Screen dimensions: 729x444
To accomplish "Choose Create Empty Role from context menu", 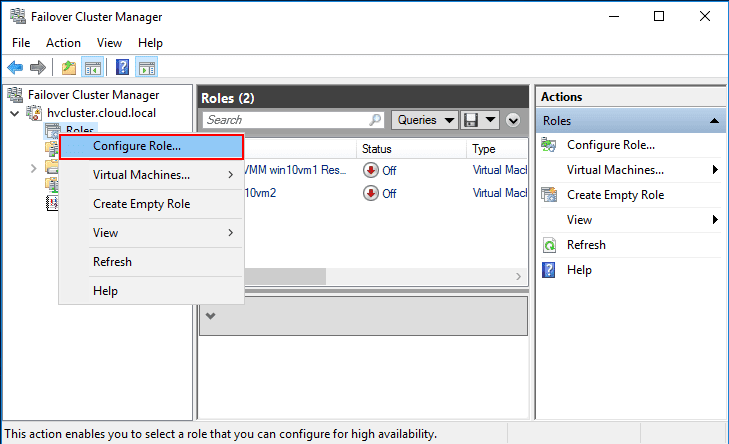I will pos(141,204).
